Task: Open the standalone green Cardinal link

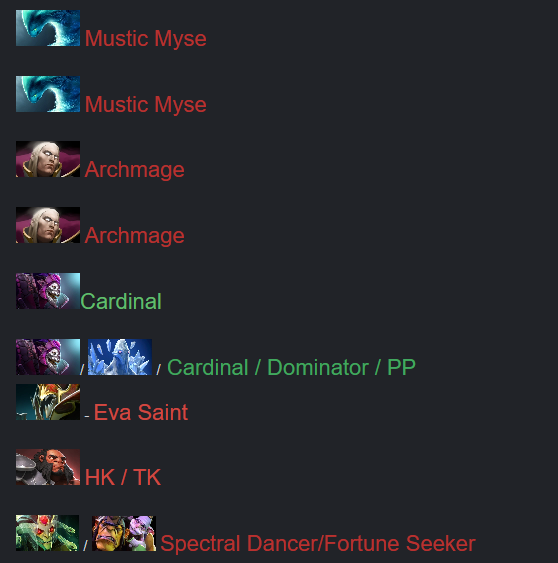Action: [x=121, y=301]
